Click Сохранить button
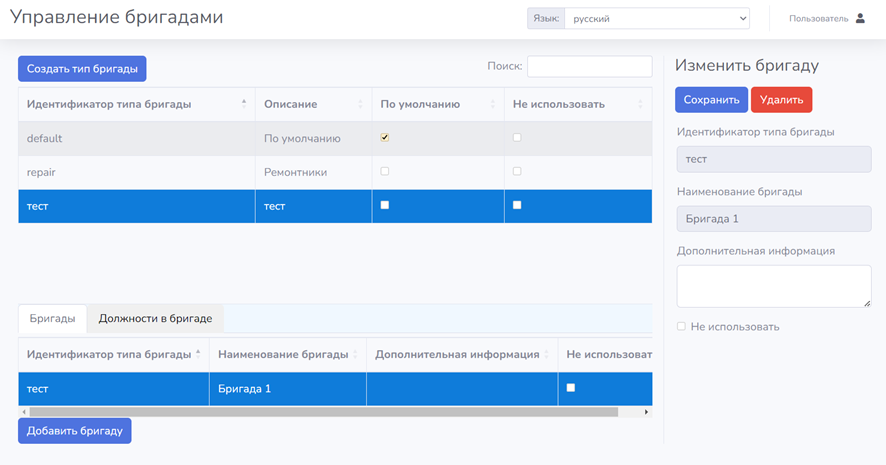Image resolution: width=886 pixels, height=465 pixels. [710, 100]
